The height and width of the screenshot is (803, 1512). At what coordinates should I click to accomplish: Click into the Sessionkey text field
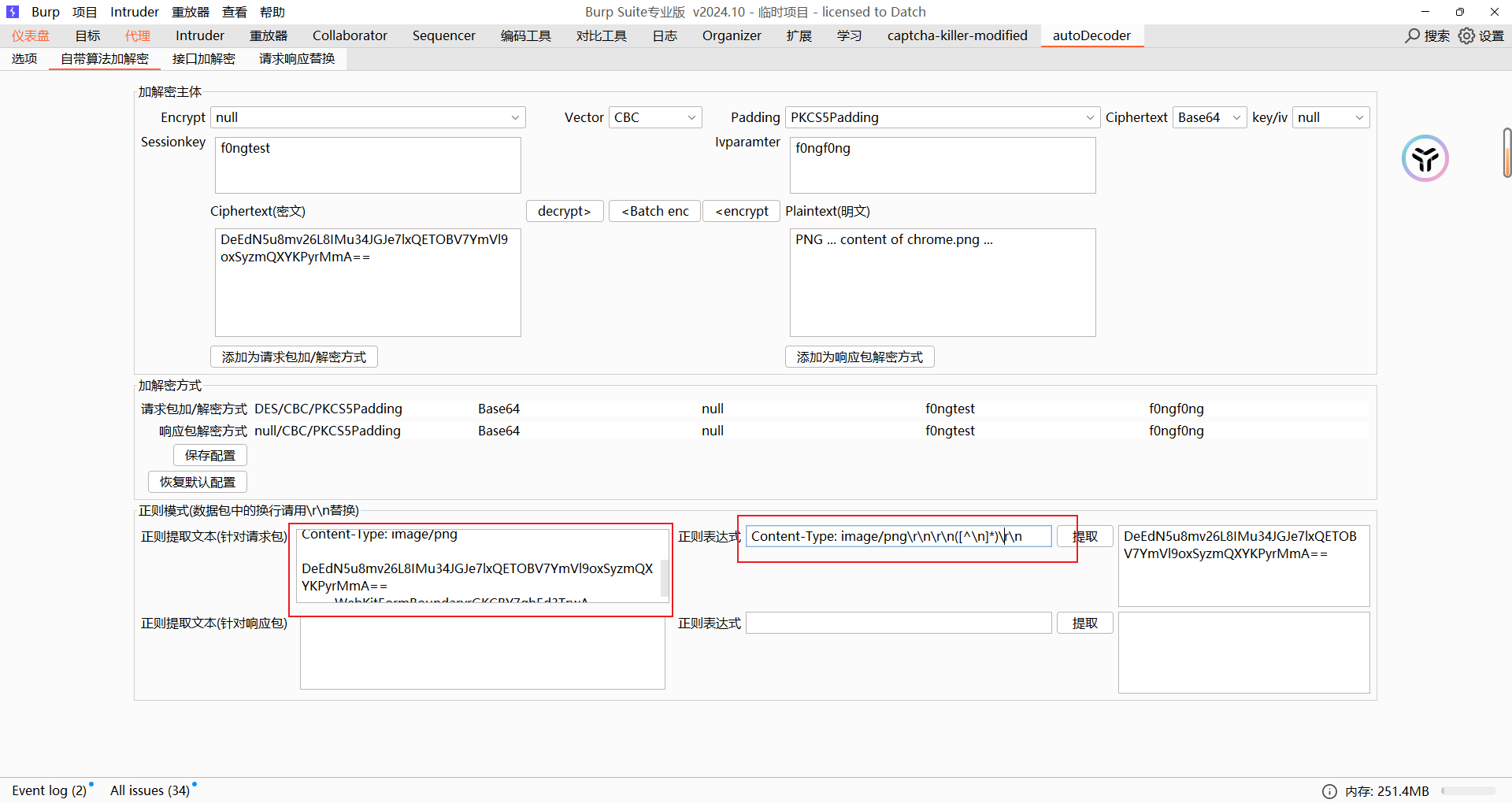pyautogui.click(x=368, y=165)
